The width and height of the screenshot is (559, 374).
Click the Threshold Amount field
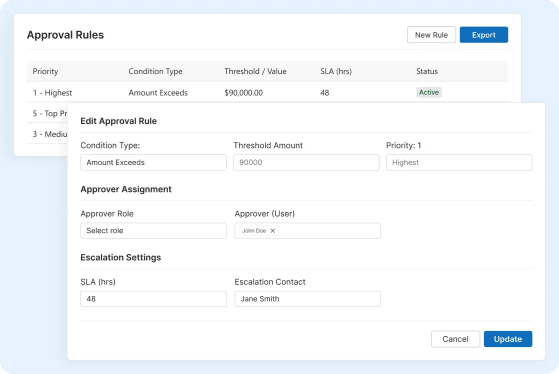306,162
